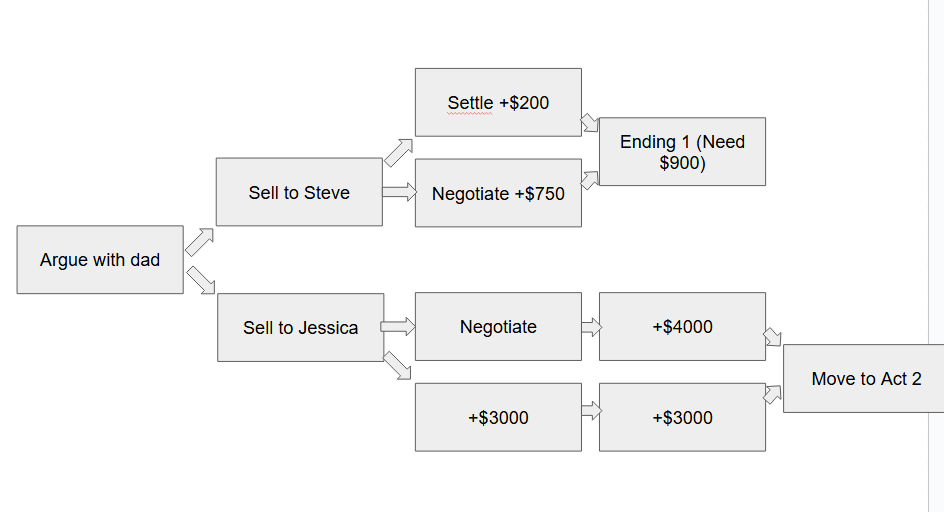The width and height of the screenshot is (944, 512).
Task: Click the arrow from +$4000 to Move to Act 2
Action: tap(773, 336)
